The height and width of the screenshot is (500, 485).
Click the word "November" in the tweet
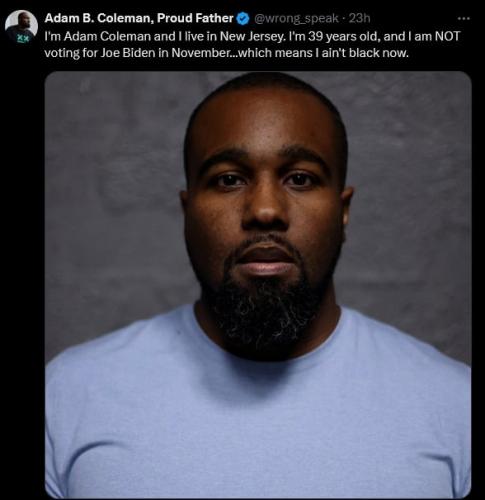pos(199,53)
